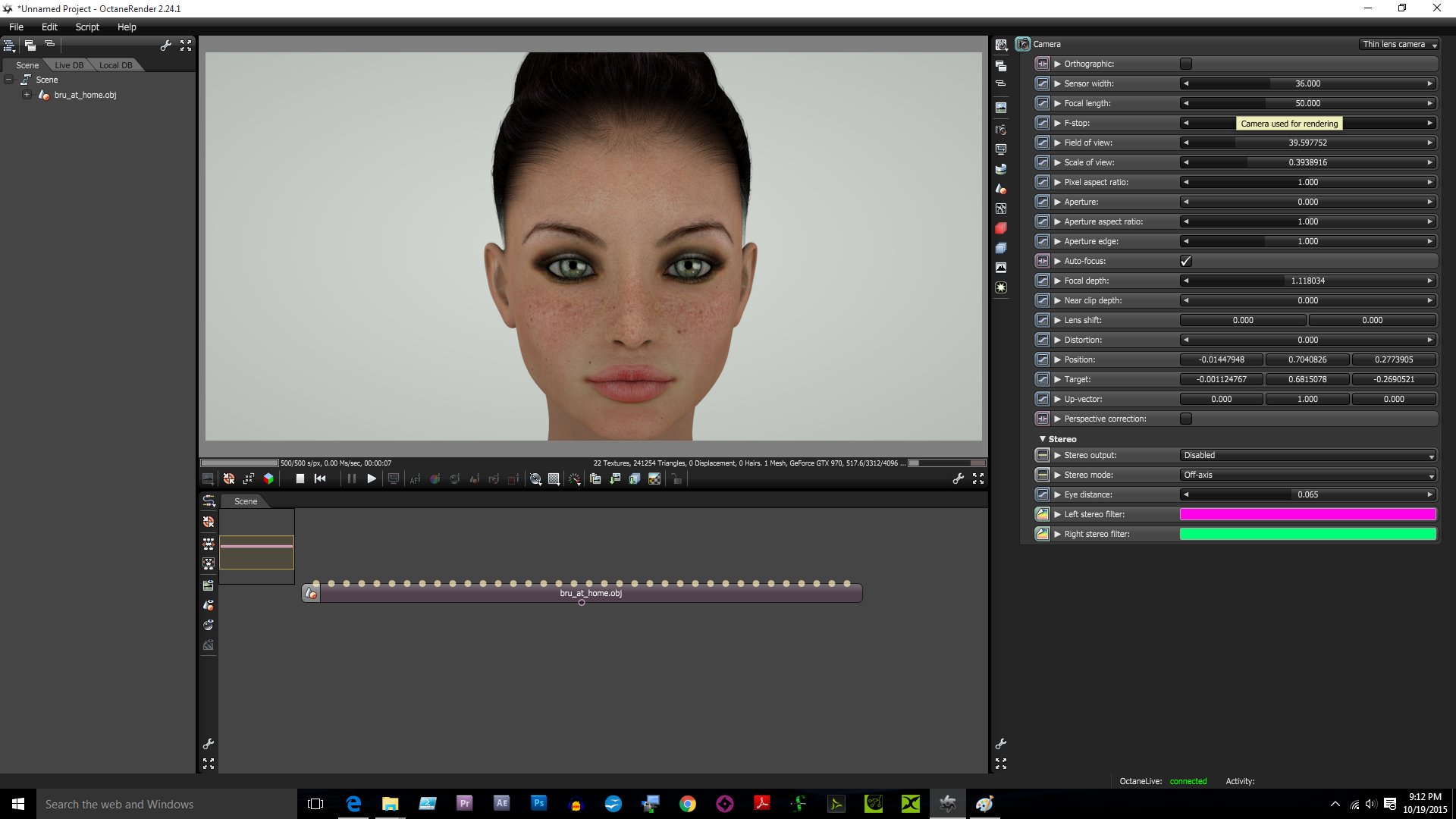Click the Camera node icon in inspector header
The width and height of the screenshot is (1456, 819).
[x=1023, y=44]
